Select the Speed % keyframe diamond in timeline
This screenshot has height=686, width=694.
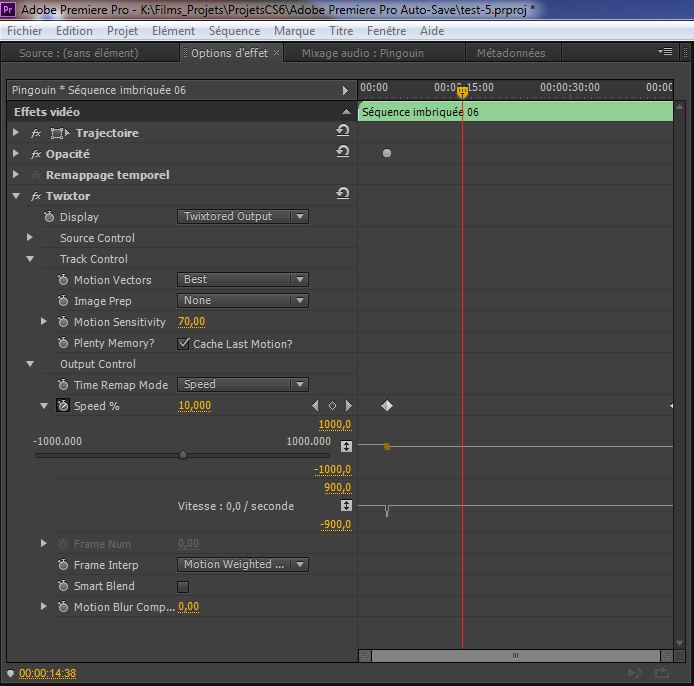pyautogui.click(x=387, y=405)
